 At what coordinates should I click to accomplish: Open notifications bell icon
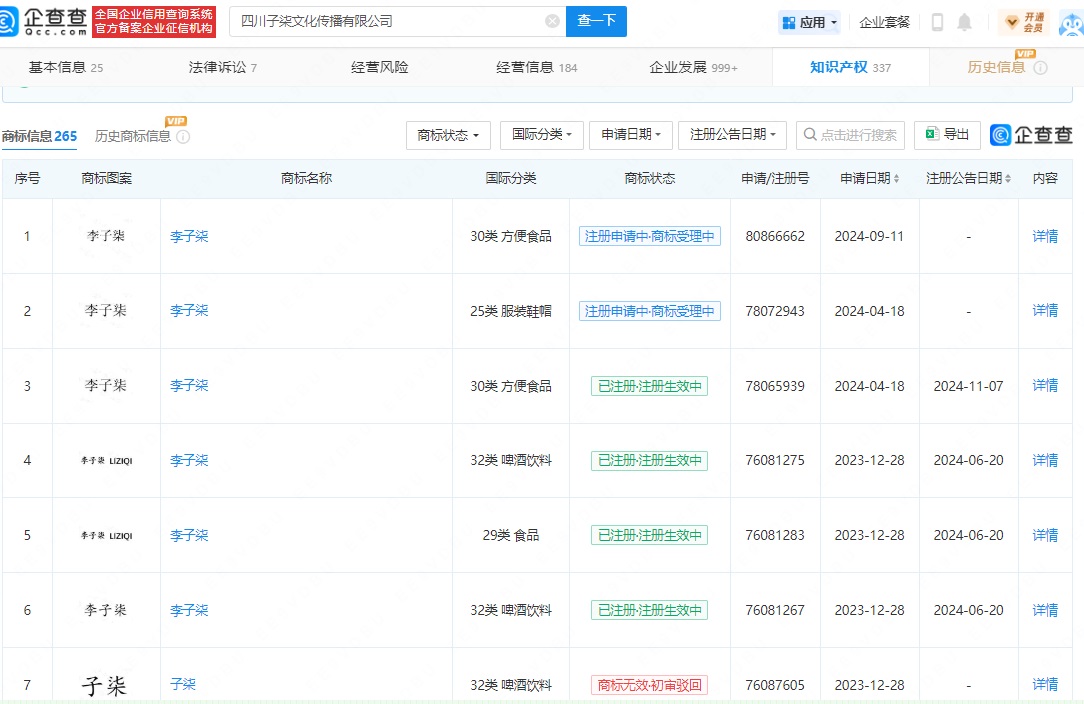coord(964,22)
